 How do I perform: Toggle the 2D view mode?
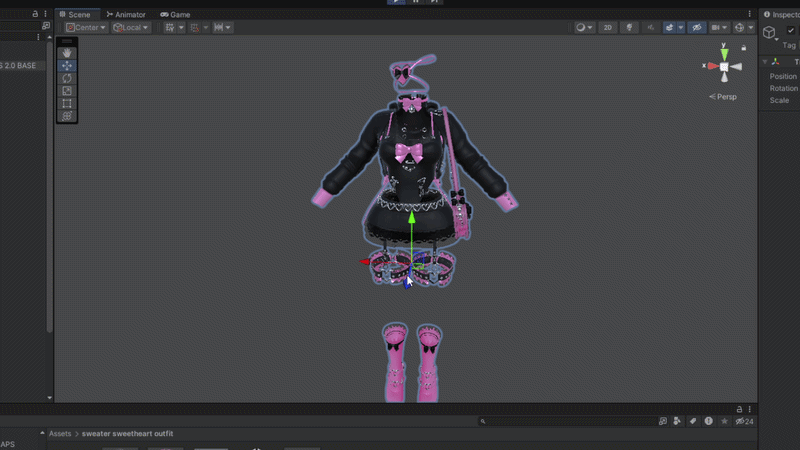coord(607,28)
